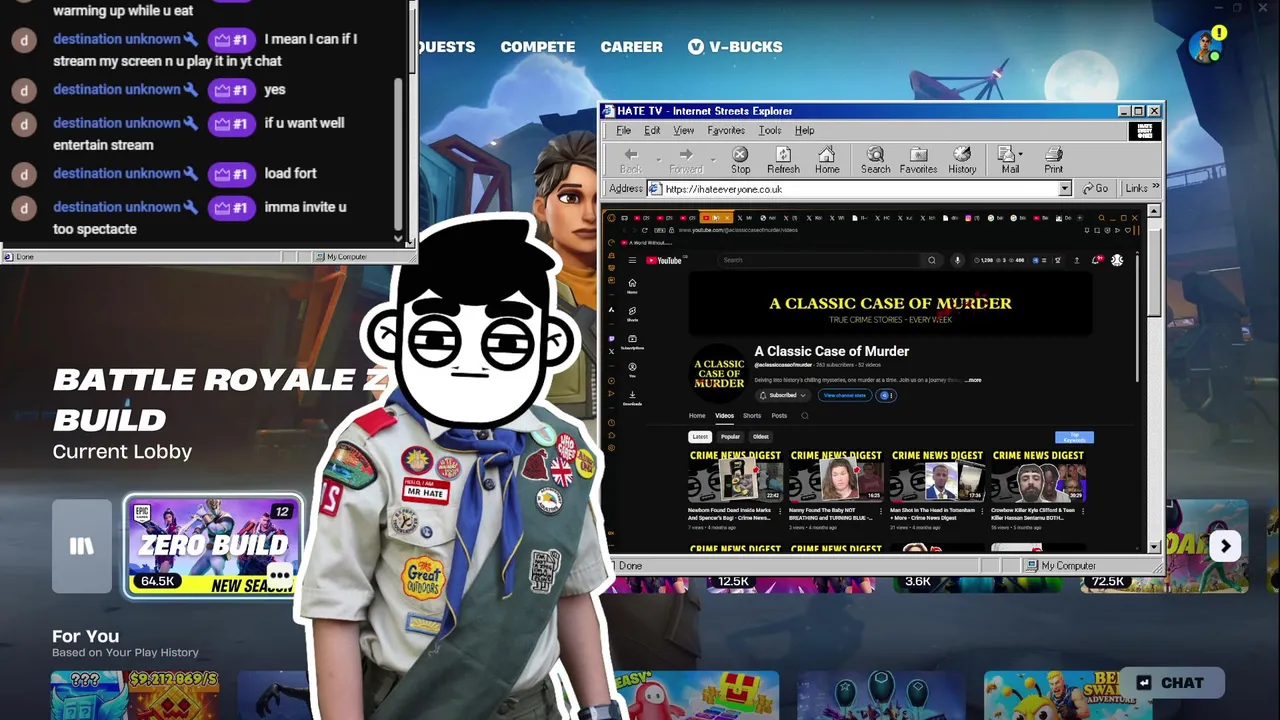This screenshot has width=1280, height=720.
Task: Open YouTube notifications bell
Action: 1097,260
